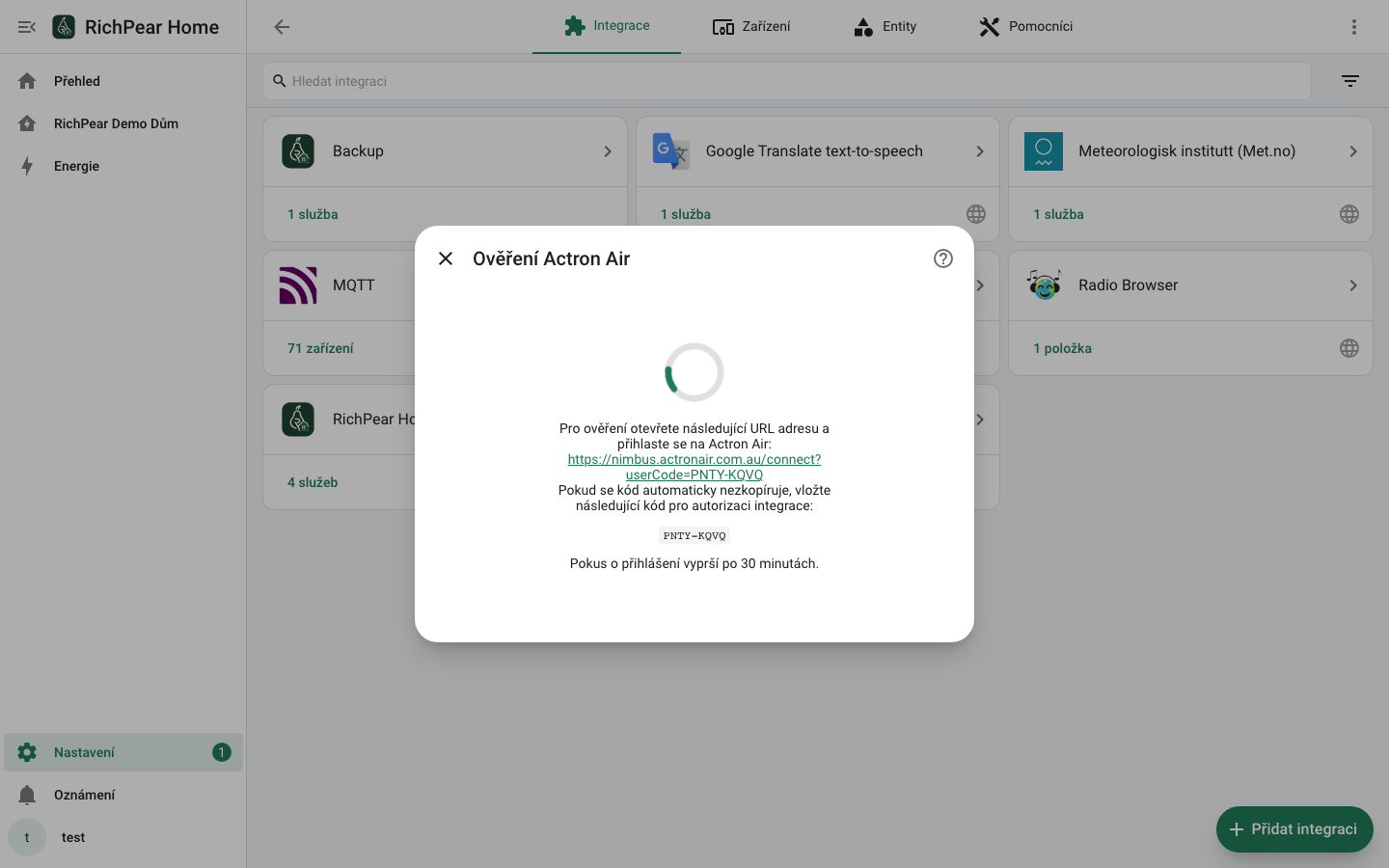Open the Actron Air connect URL link
This screenshot has height=868, width=1389.
694,467
